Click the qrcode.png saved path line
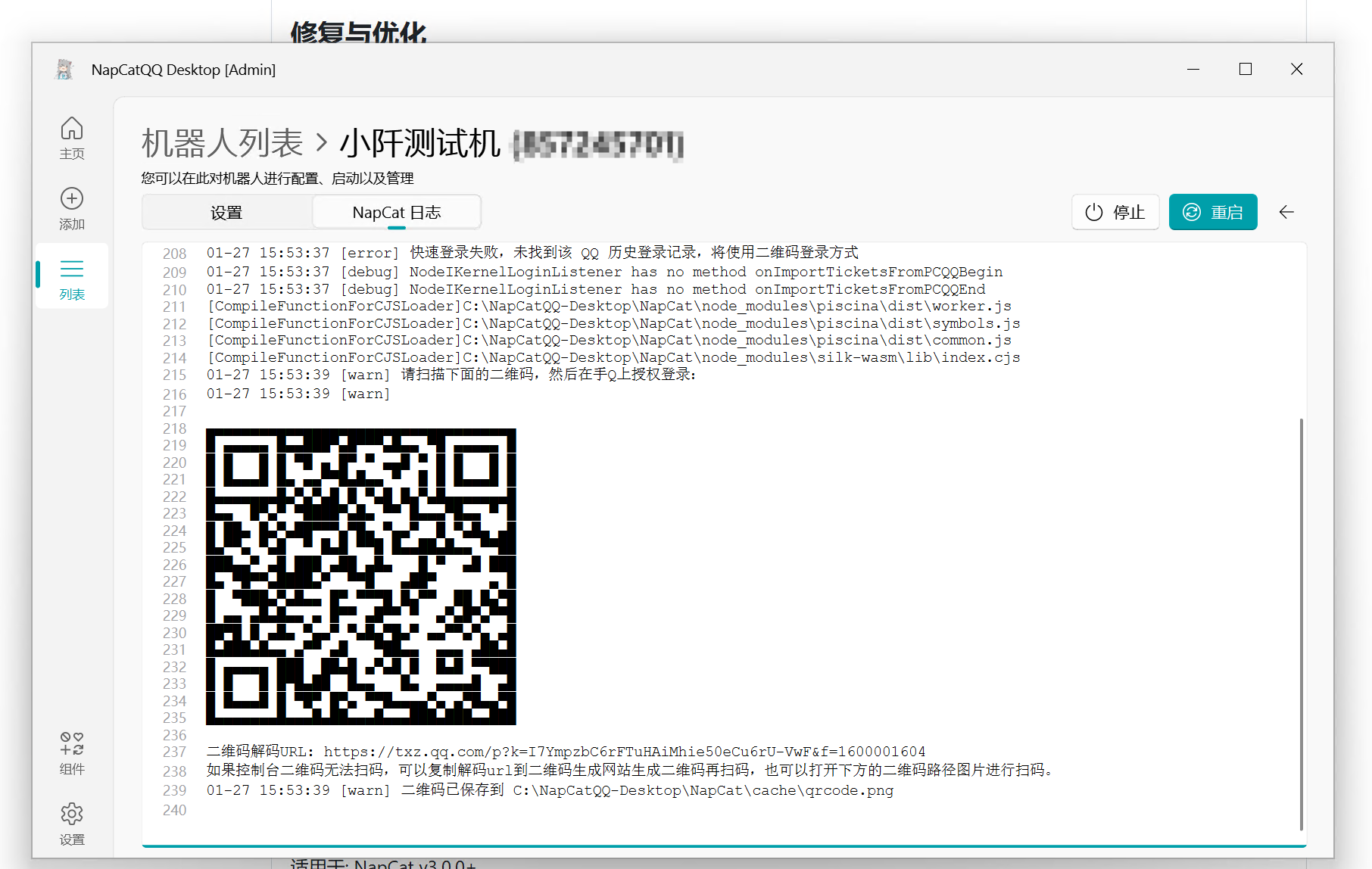The image size is (1372, 869). 550,790
